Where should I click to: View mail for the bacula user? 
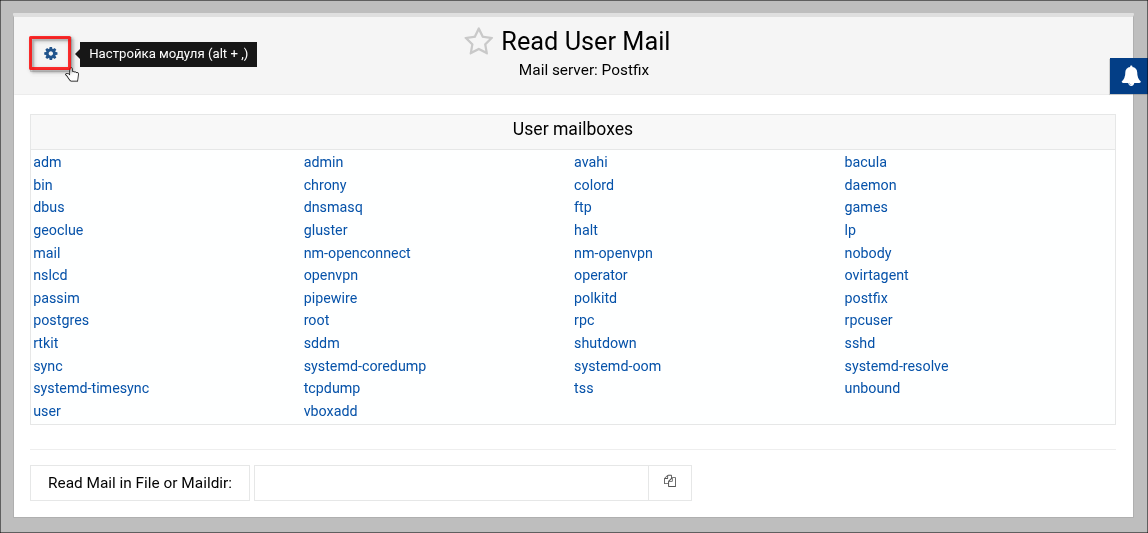pyautogui.click(x=866, y=162)
